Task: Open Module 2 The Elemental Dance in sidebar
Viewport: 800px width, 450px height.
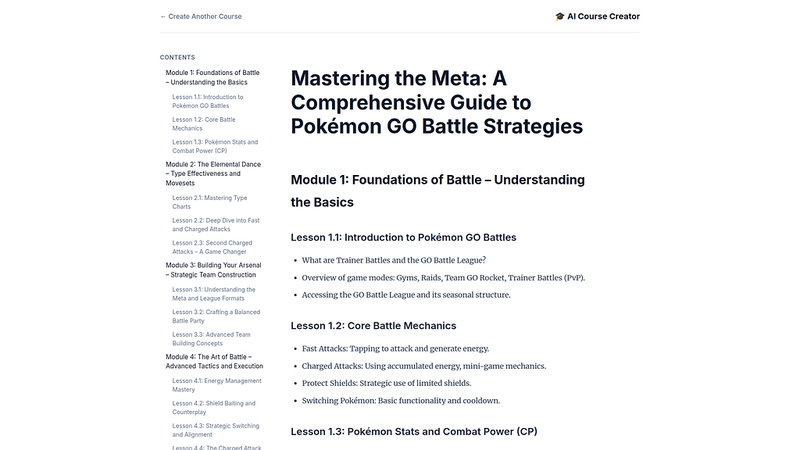Action: (212, 174)
